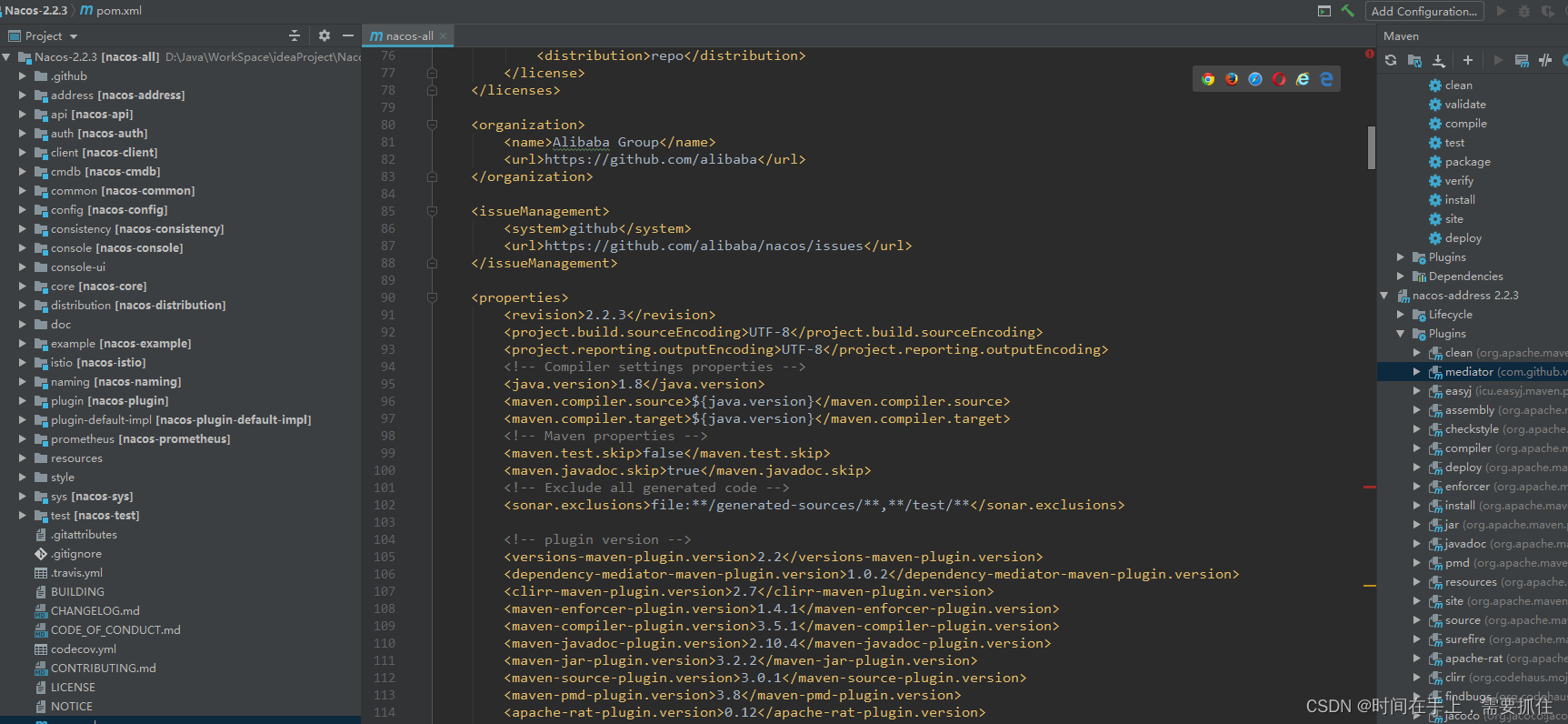The image size is (1568, 724).
Task: Click the Run Anything icon next to hammer
Action: pos(1324,11)
